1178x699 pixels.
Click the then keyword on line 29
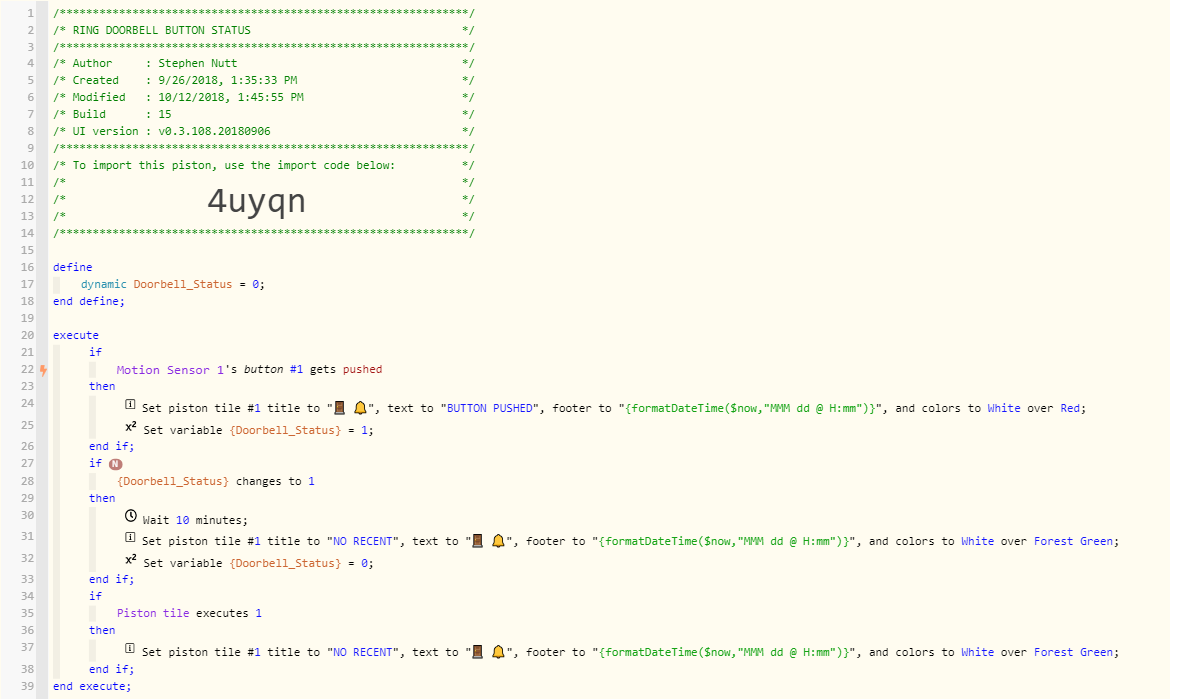coord(102,498)
